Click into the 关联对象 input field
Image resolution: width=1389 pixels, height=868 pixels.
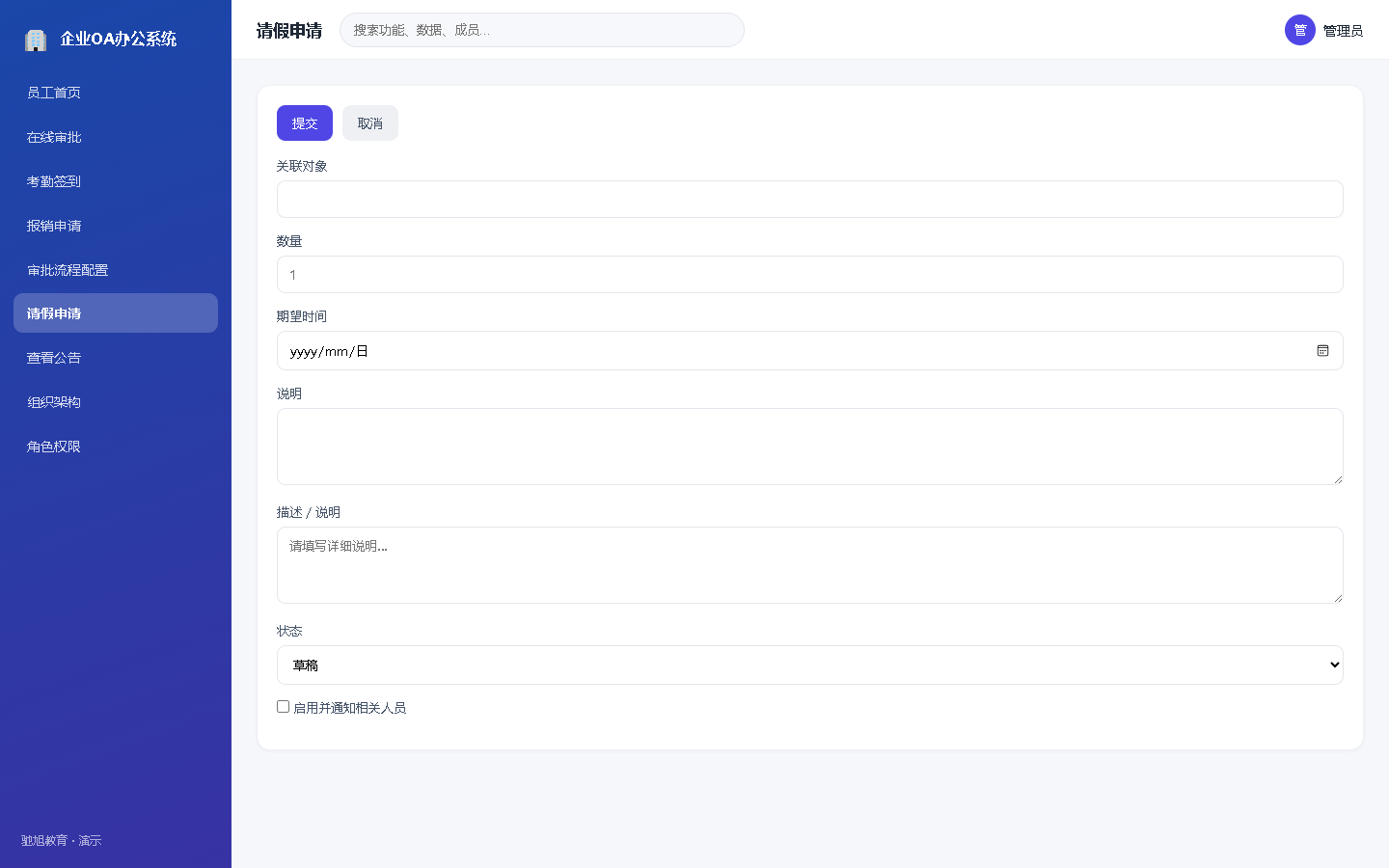point(810,200)
